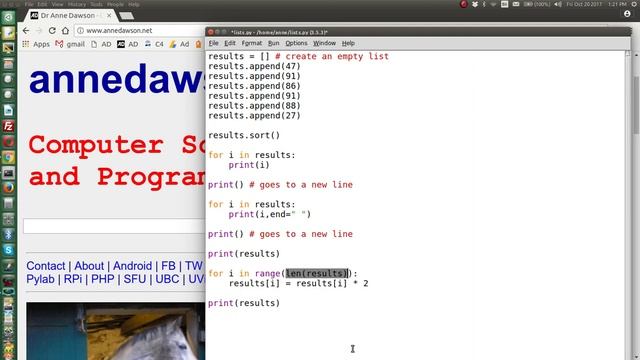Launch FileZilla from the dock
This screenshot has width=640, height=360.
[x=8, y=126]
